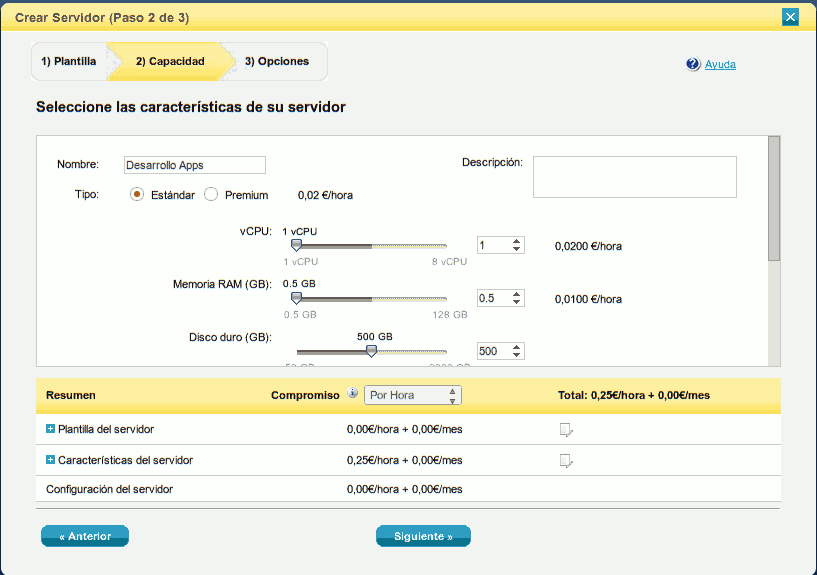Click the Memoria RAM slider handle
This screenshot has height=575, width=817.
pos(296,298)
